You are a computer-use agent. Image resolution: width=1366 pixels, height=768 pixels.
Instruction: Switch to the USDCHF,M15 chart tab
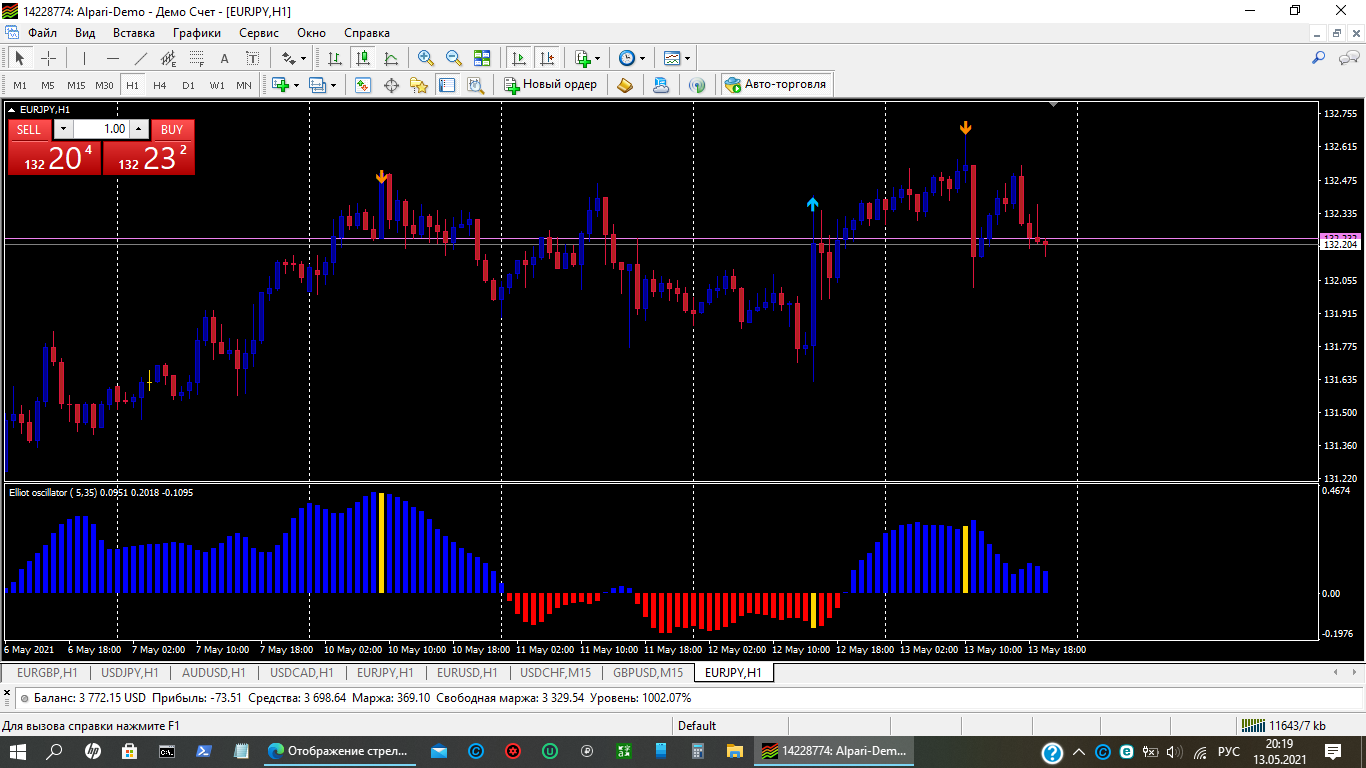[555, 673]
